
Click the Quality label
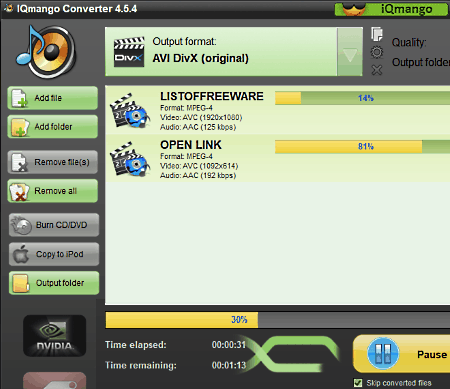(x=409, y=43)
